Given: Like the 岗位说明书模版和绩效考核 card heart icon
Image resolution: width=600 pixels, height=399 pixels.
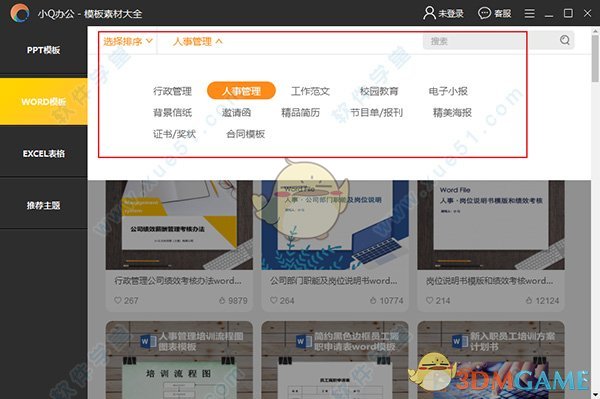Looking at the screenshot, I should [x=430, y=300].
